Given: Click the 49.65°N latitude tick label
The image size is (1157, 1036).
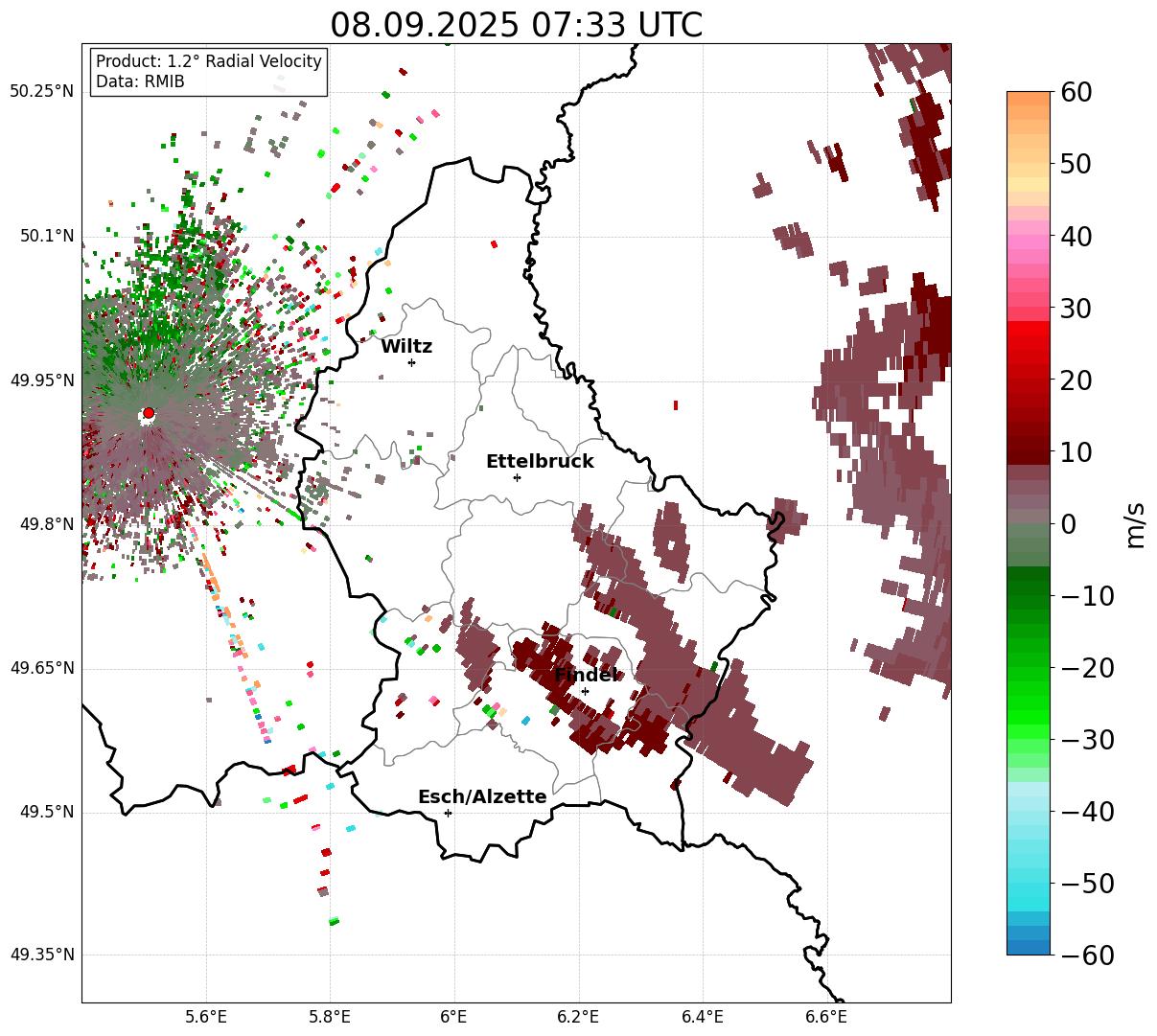Looking at the screenshot, I should click(42, 668).
